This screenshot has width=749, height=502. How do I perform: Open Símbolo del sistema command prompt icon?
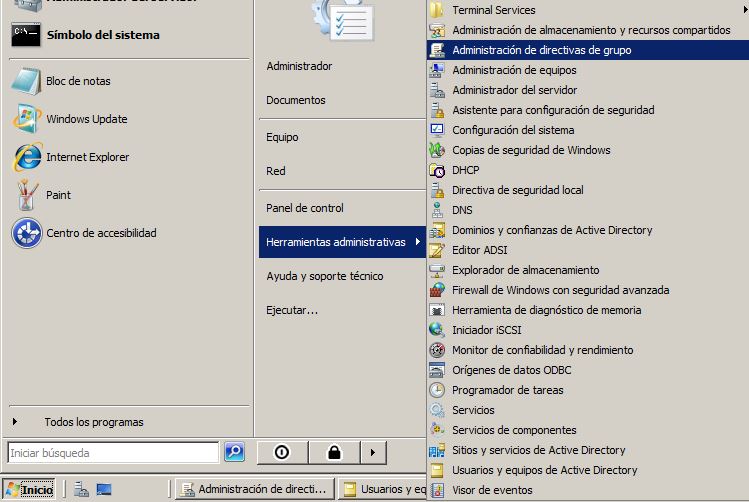point(26,35)
